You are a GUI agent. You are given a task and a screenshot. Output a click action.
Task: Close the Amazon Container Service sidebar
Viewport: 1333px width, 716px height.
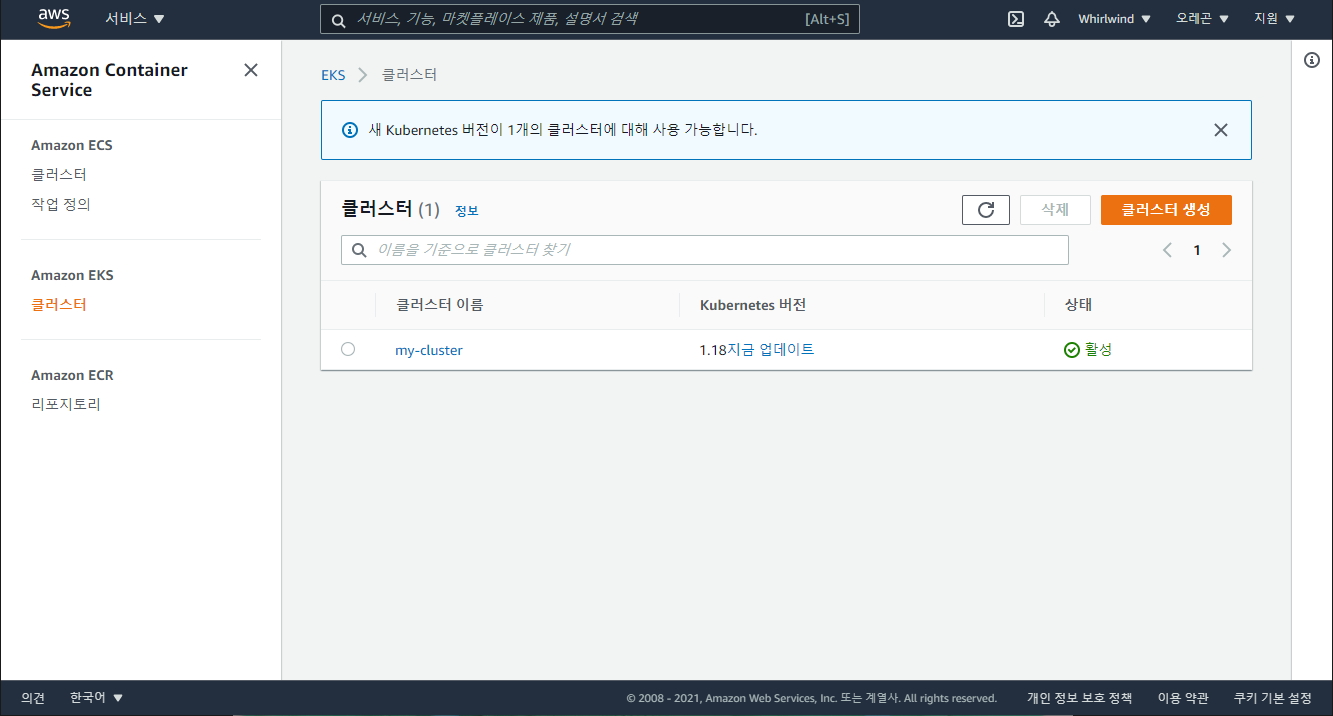click(x=251, y=70)
